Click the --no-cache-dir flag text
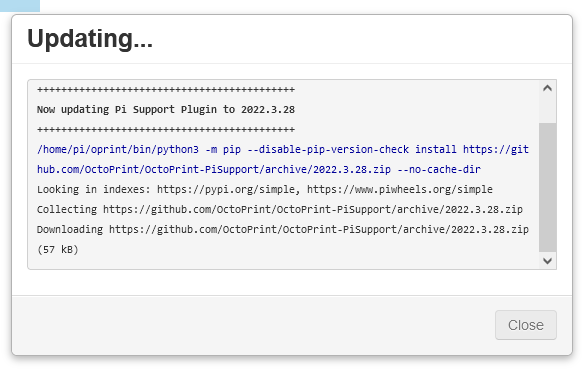 tap(439, 169)
